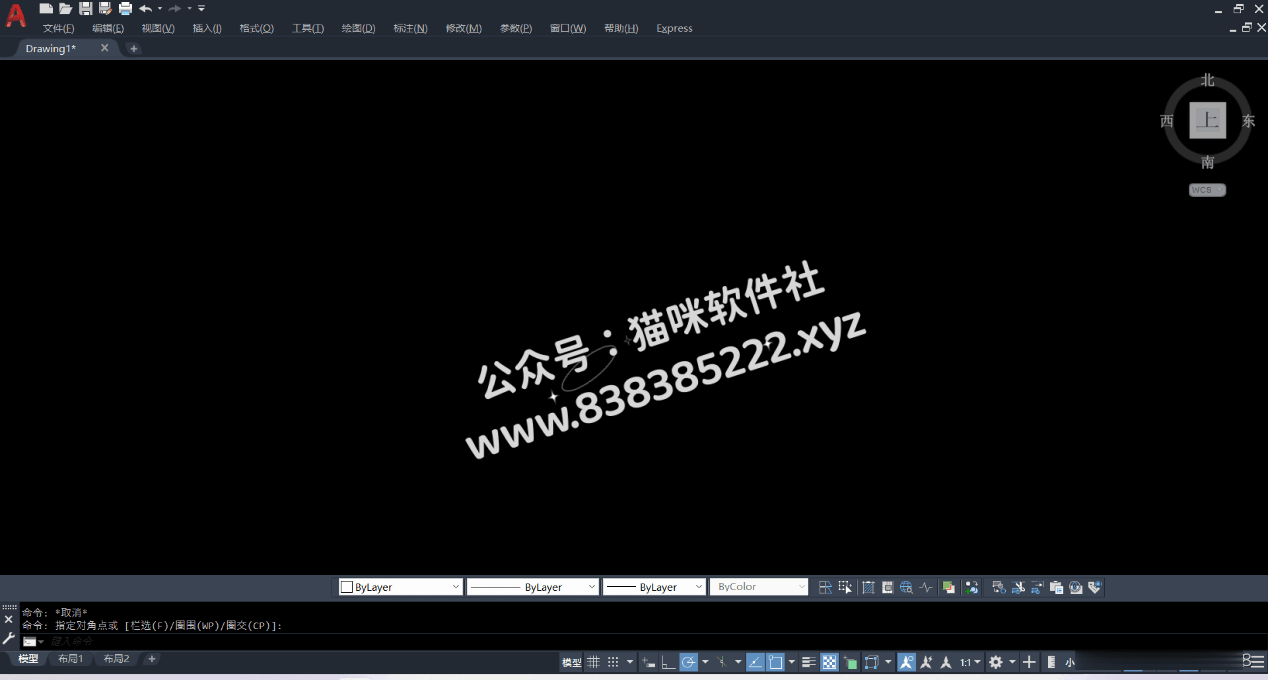Open the 文件(F) menu
The width and height of the screenshot is (1268, 680).
click(x=58, y=28)
